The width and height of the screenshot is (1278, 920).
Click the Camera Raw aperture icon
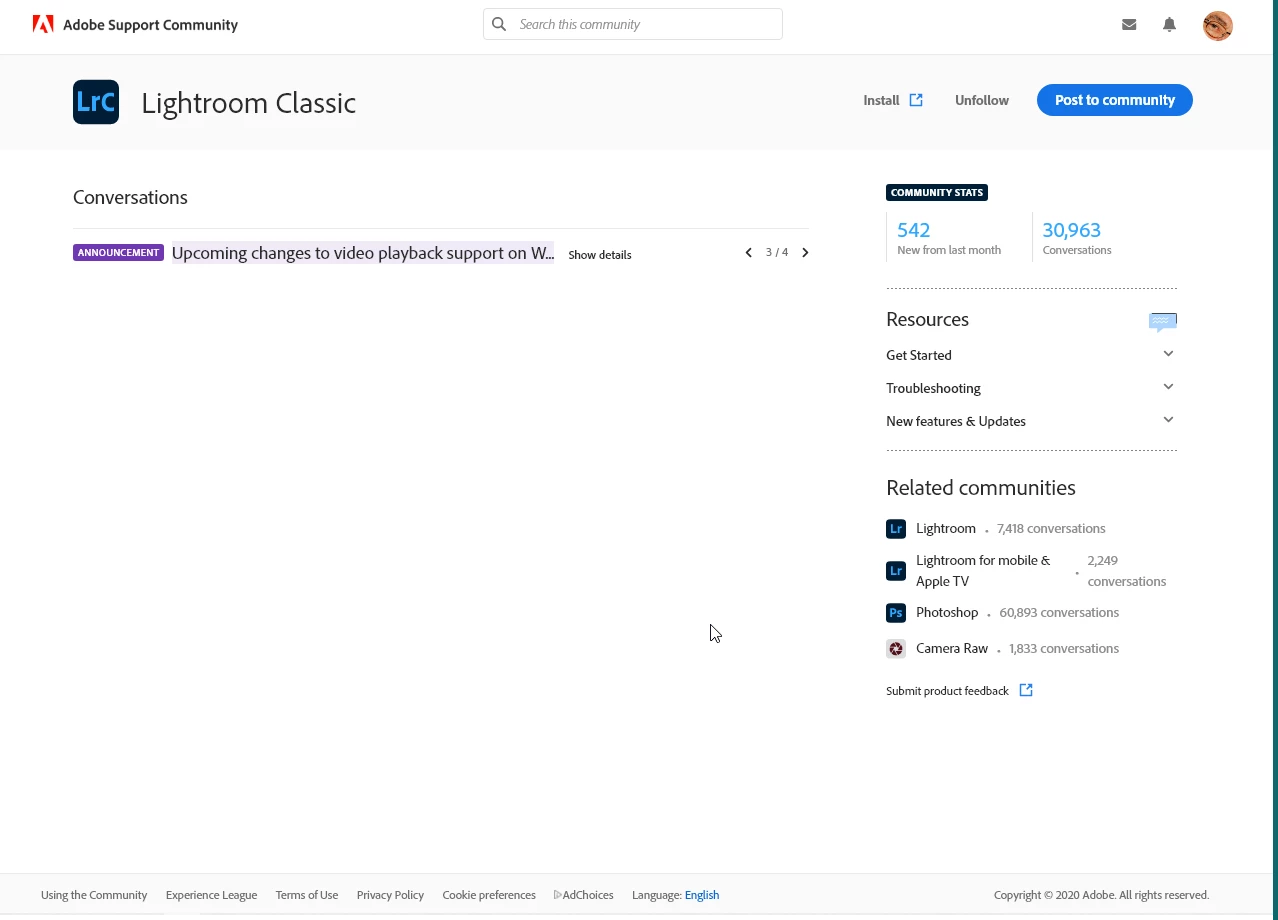point(896,649)
